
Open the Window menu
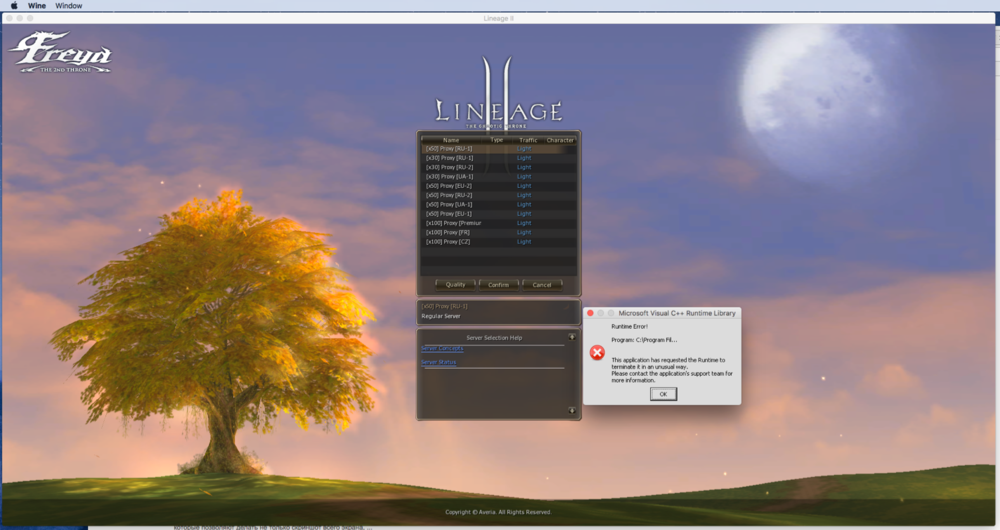(69, 5)
